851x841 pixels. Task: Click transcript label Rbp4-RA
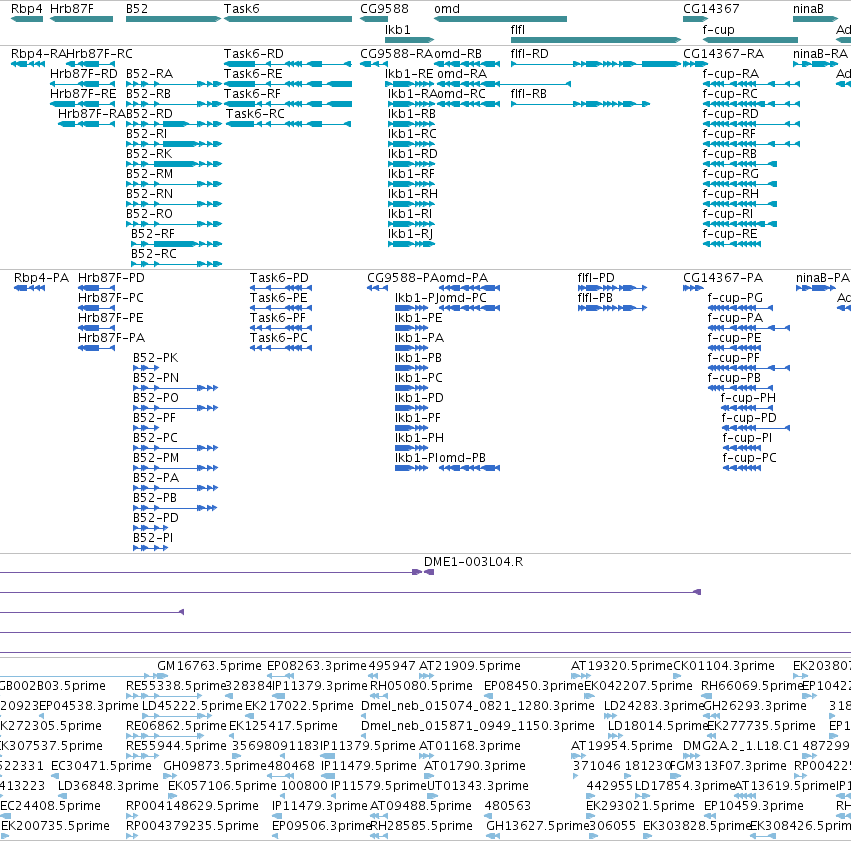click(38, 54)
